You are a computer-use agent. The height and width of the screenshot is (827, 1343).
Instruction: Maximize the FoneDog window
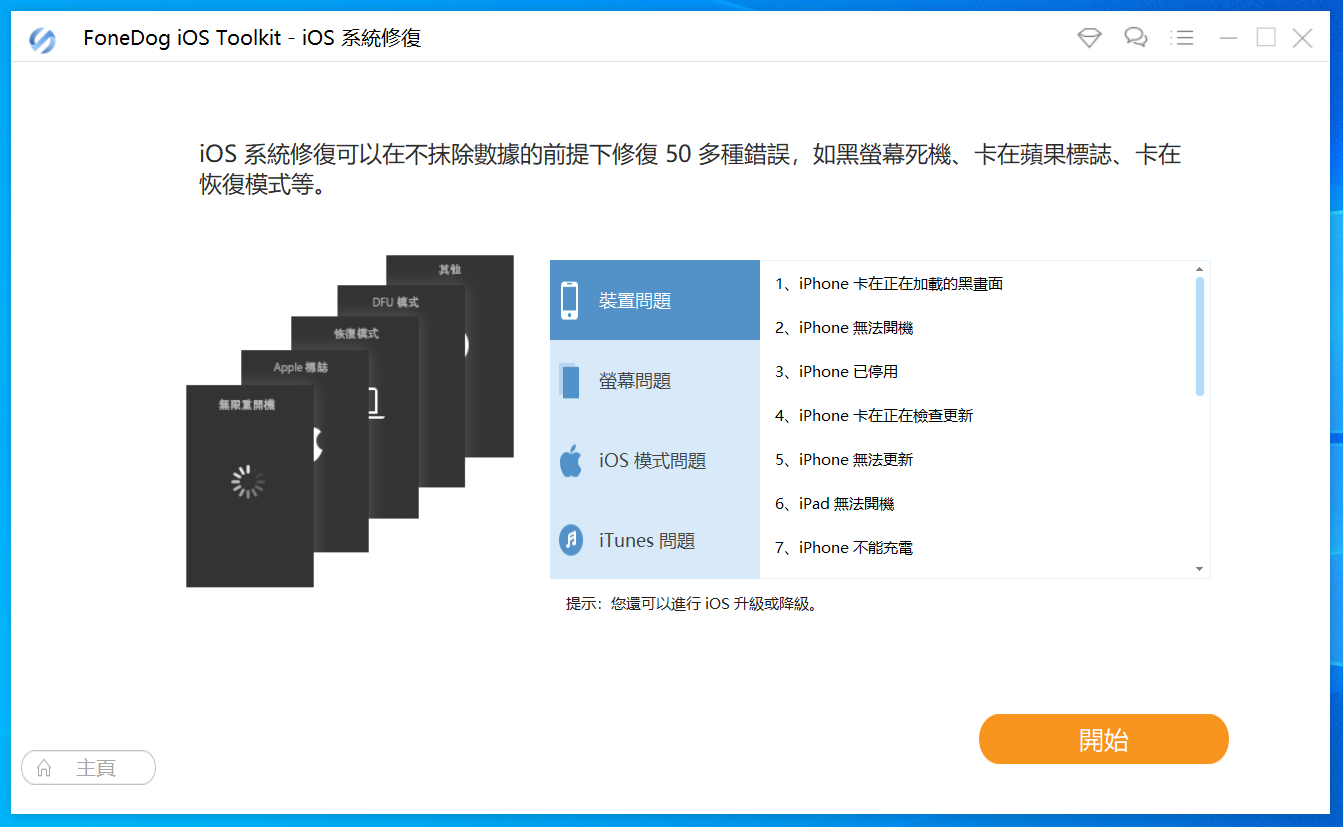pyautogui.click(x=1266, y=38)
